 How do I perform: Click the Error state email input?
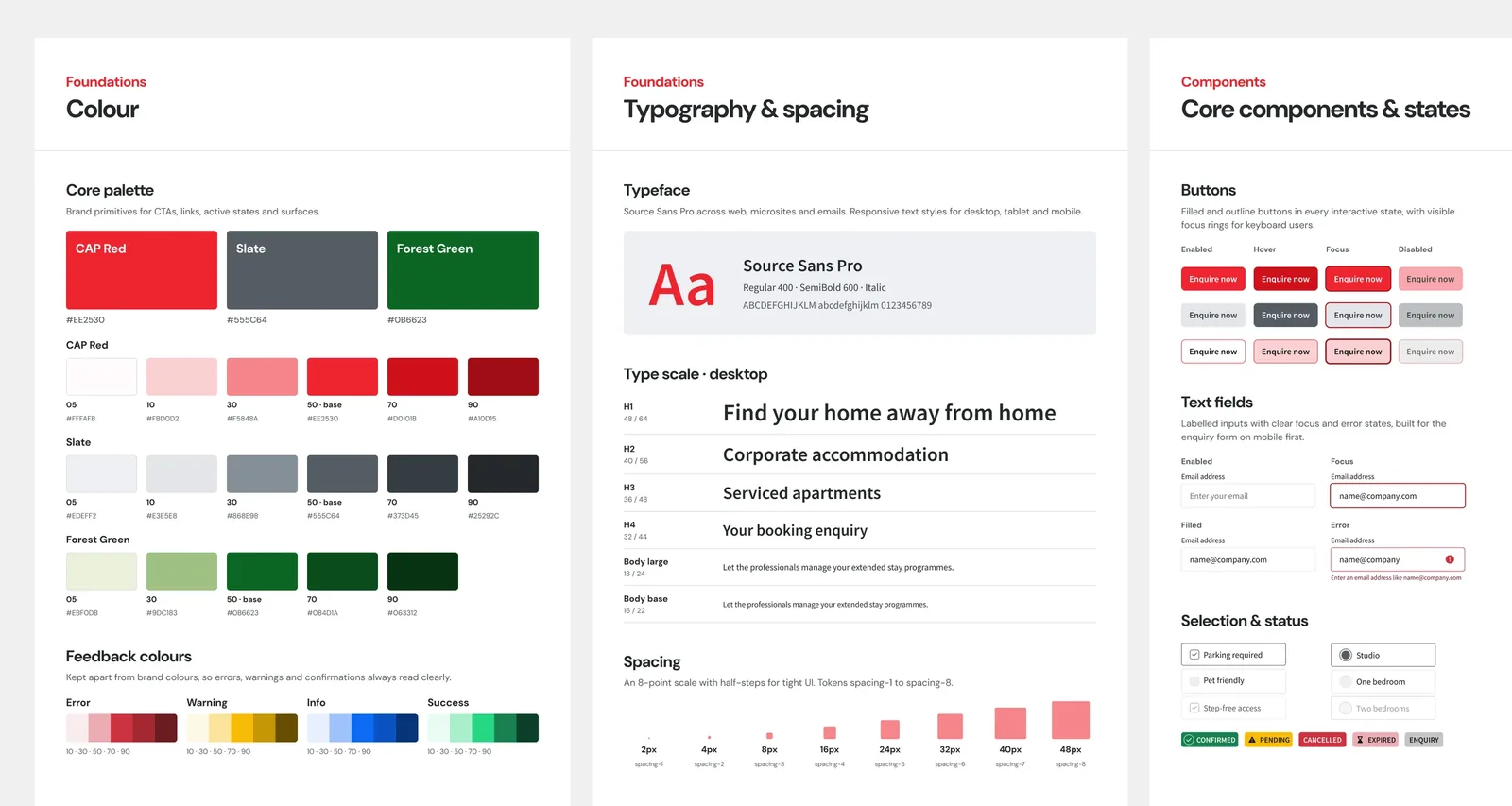pos(1398,559)
